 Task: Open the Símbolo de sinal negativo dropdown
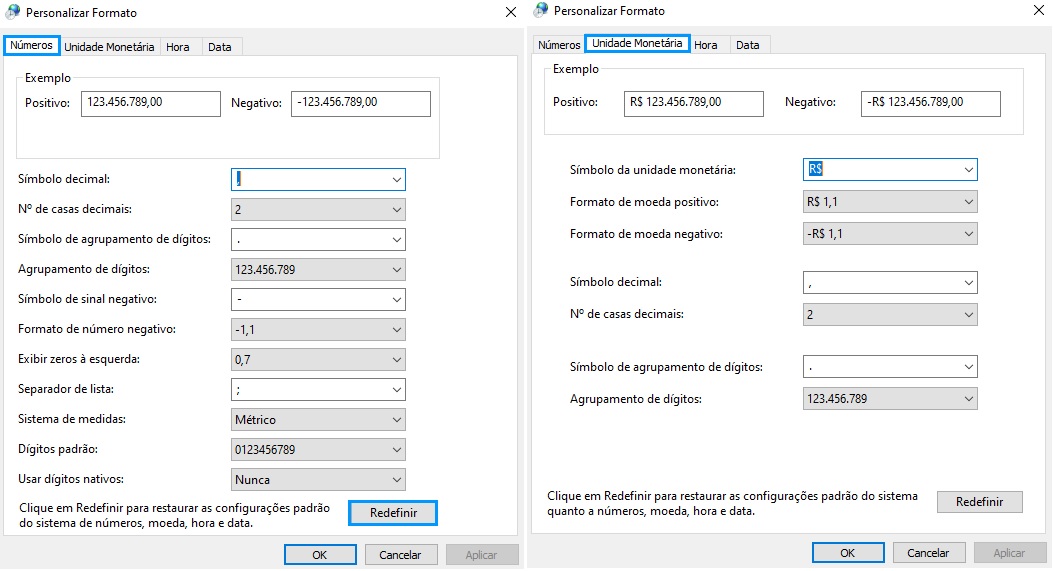[x=317, y=300]
